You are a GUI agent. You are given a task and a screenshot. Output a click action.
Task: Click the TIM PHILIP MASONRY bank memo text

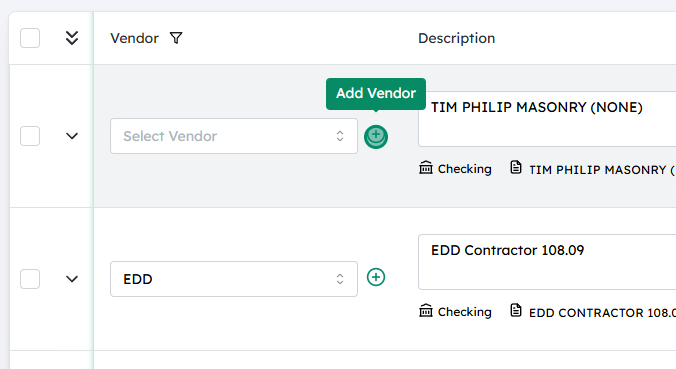pyautogui.click(x=602, y=170)
